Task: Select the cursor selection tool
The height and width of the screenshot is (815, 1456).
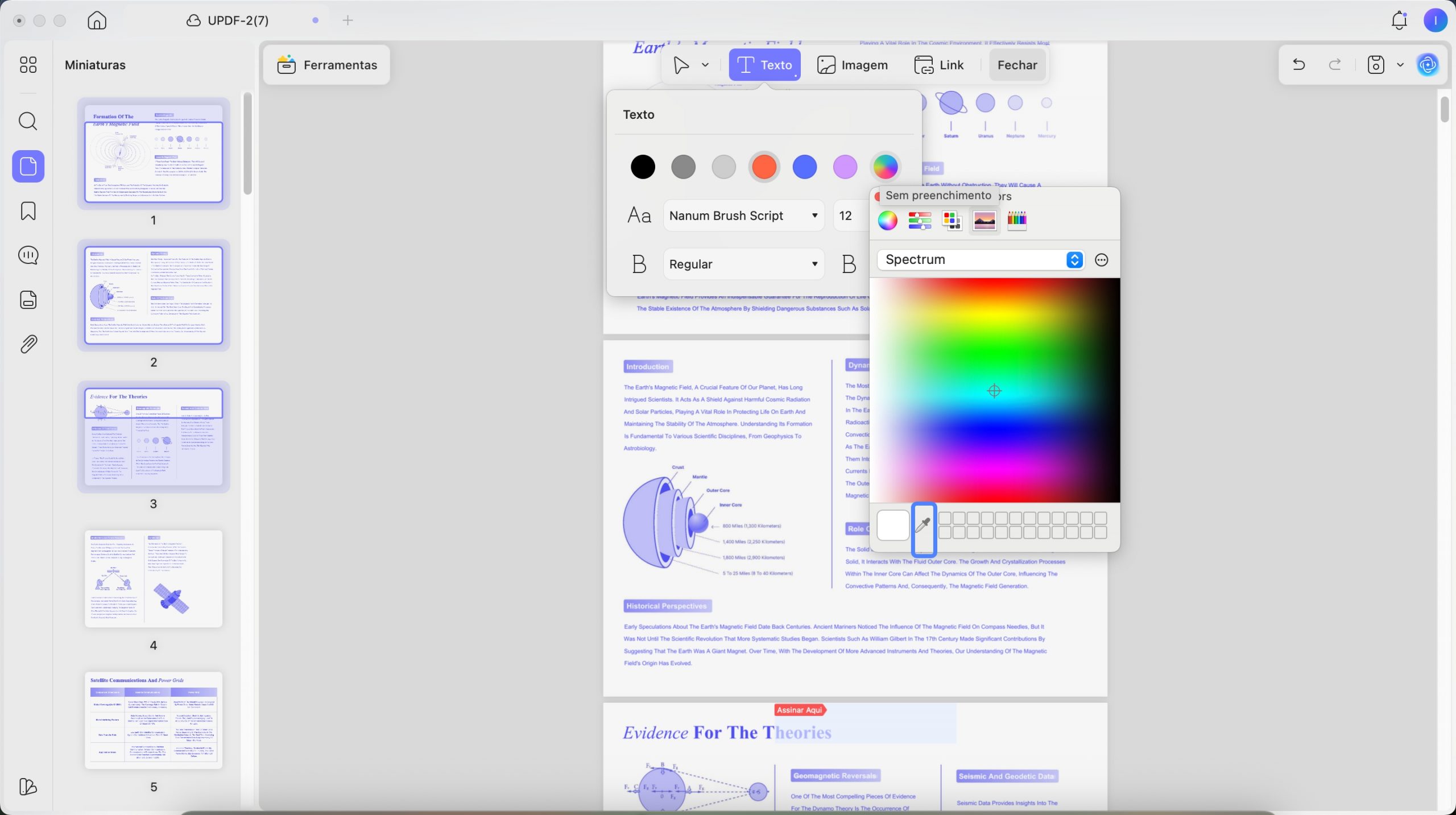Action: (x=681, y=65)
